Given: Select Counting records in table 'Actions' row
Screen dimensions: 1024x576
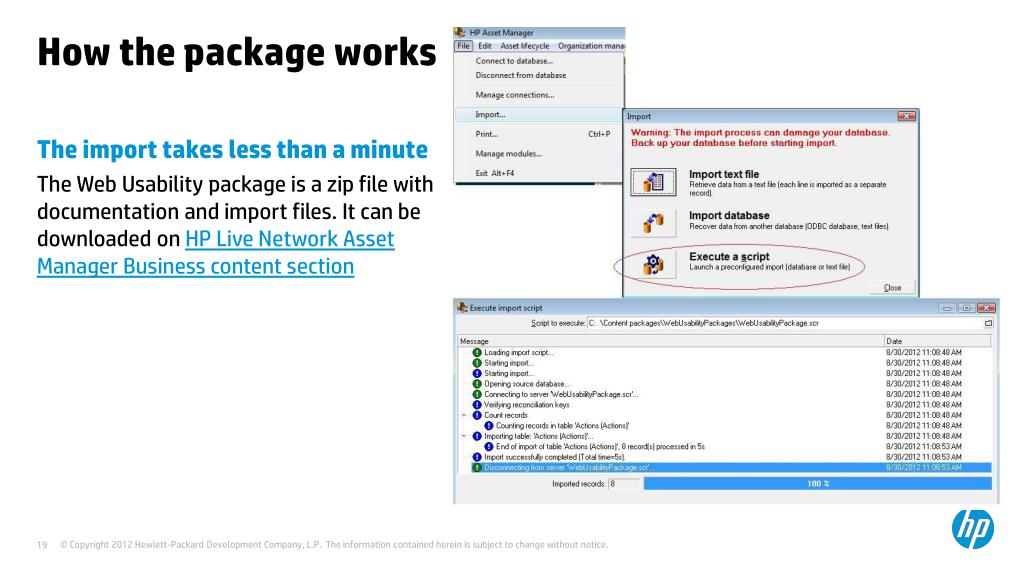Looking at the screenshot, I should tap(725, 426).
